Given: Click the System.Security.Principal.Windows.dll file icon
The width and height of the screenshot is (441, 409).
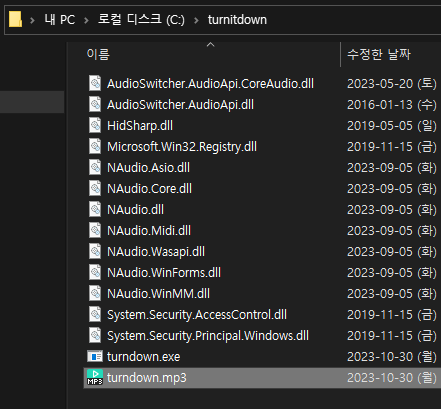Looking at the screenshot, I should tap(95, 335).
